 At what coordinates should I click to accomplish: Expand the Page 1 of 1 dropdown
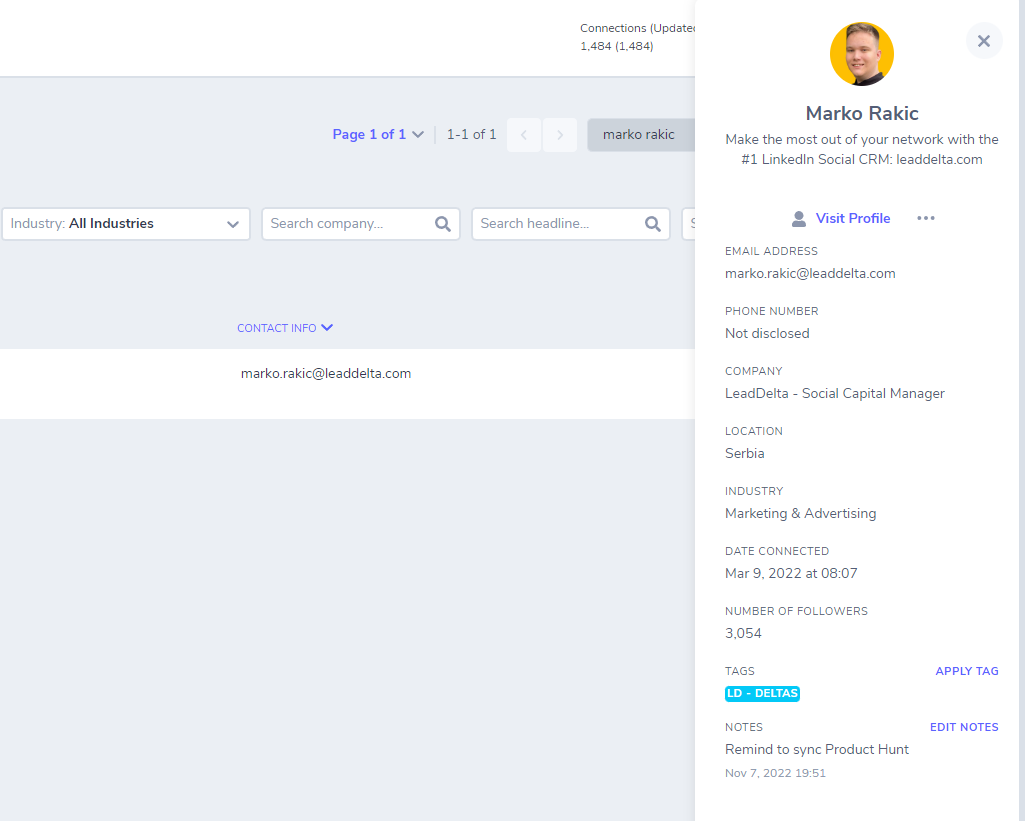(378, 135)
